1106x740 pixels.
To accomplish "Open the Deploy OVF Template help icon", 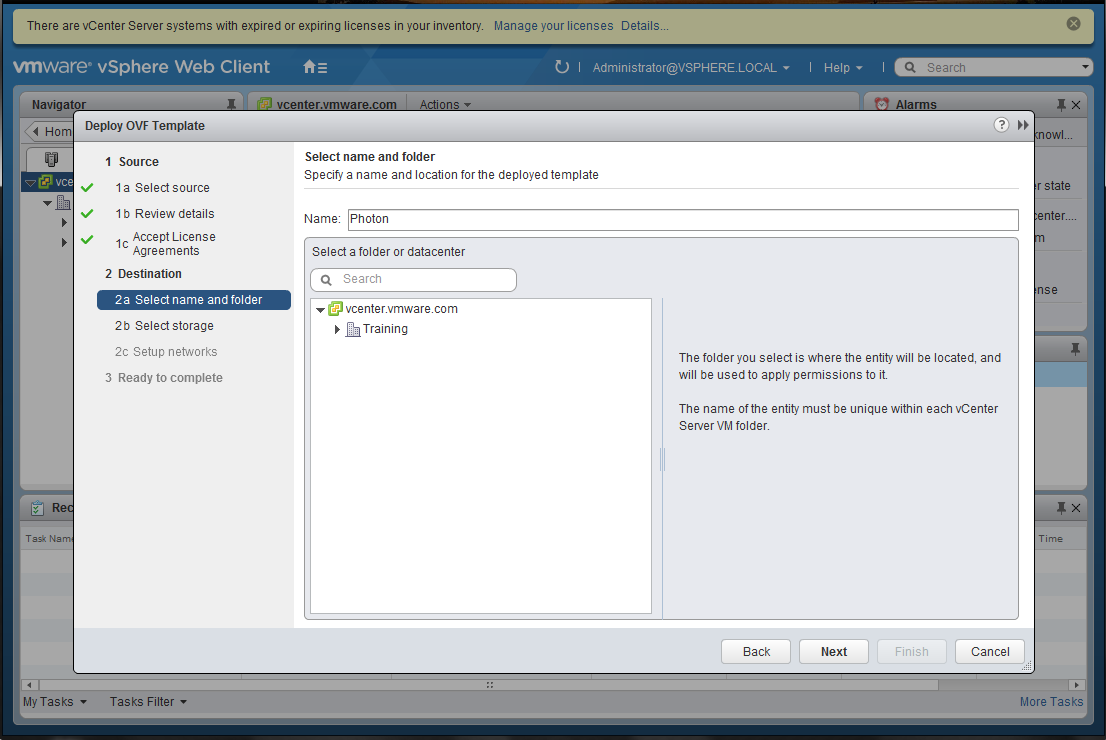I will point(1001,125).
